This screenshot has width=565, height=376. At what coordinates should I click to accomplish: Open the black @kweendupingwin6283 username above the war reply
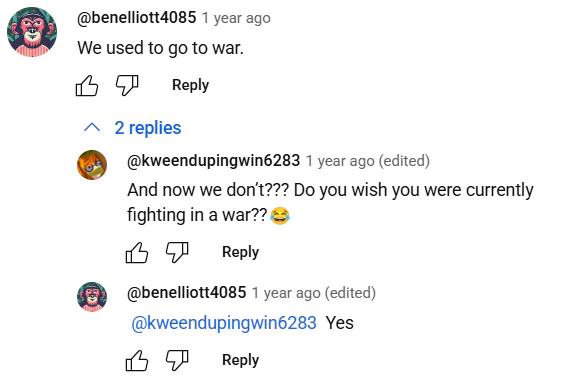click(x=214, y=160)
